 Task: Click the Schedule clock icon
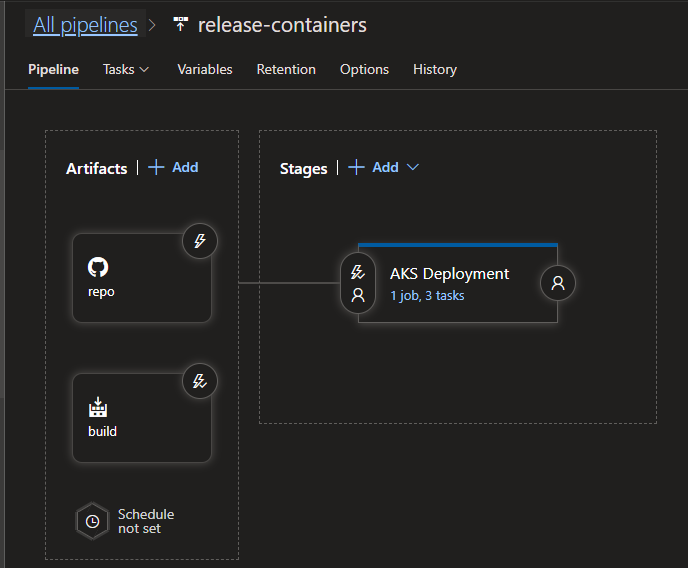point(92,521)
